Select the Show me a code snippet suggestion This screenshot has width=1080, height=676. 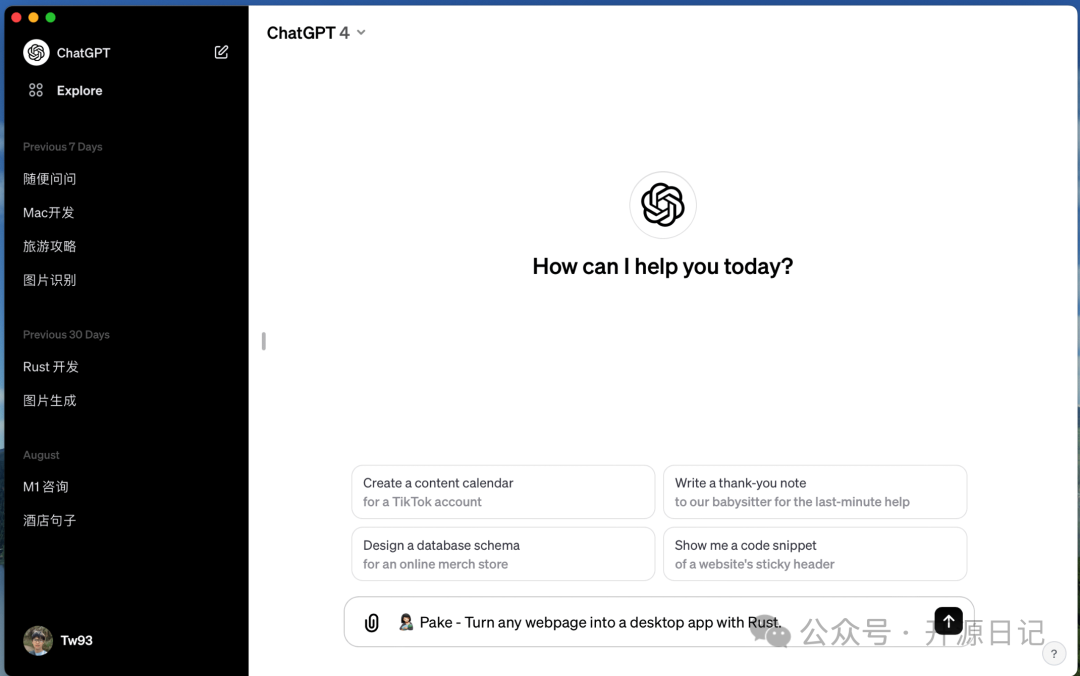(x=815, y=554)
